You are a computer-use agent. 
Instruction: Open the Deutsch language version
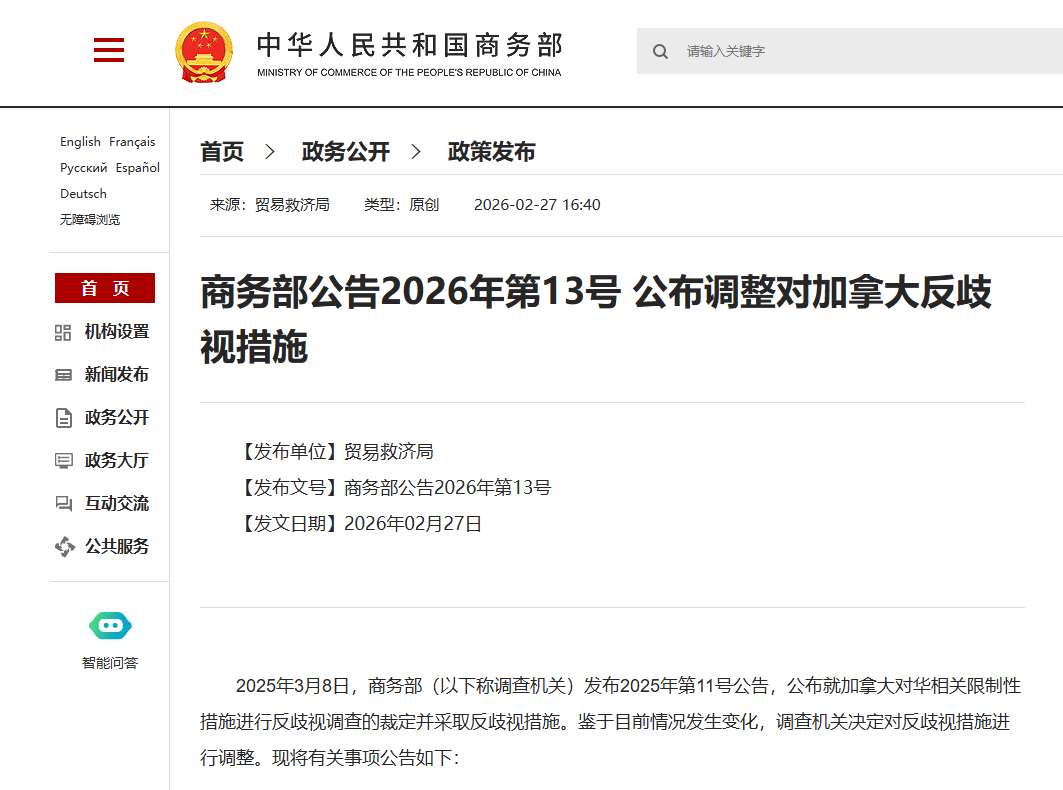(x=83, y=194)
